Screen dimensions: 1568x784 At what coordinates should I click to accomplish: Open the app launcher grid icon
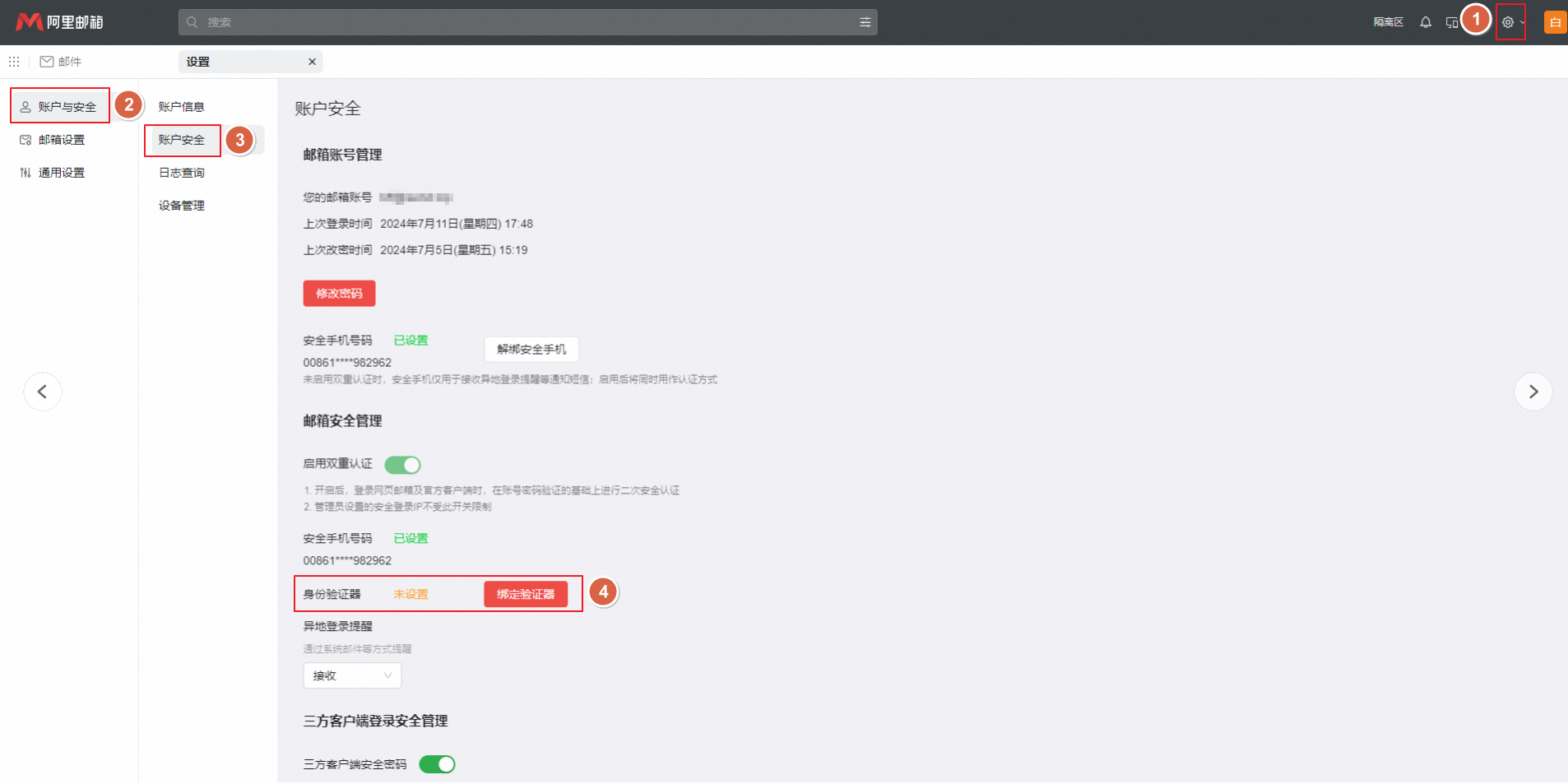[13, 61]
